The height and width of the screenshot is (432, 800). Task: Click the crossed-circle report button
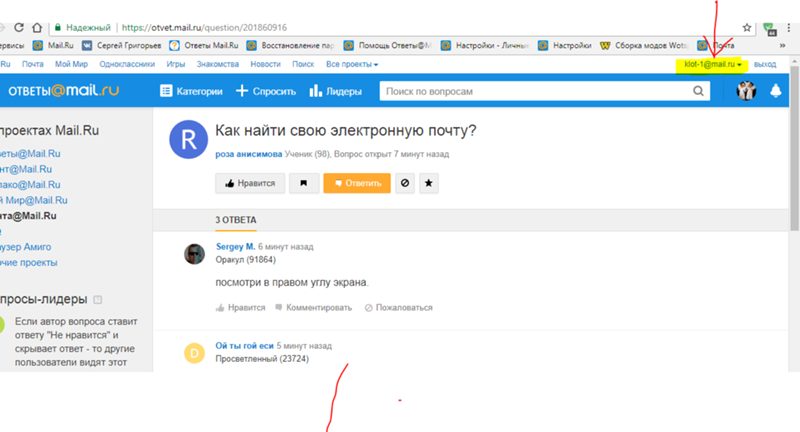pyautogui.click(x=405, y=183)
